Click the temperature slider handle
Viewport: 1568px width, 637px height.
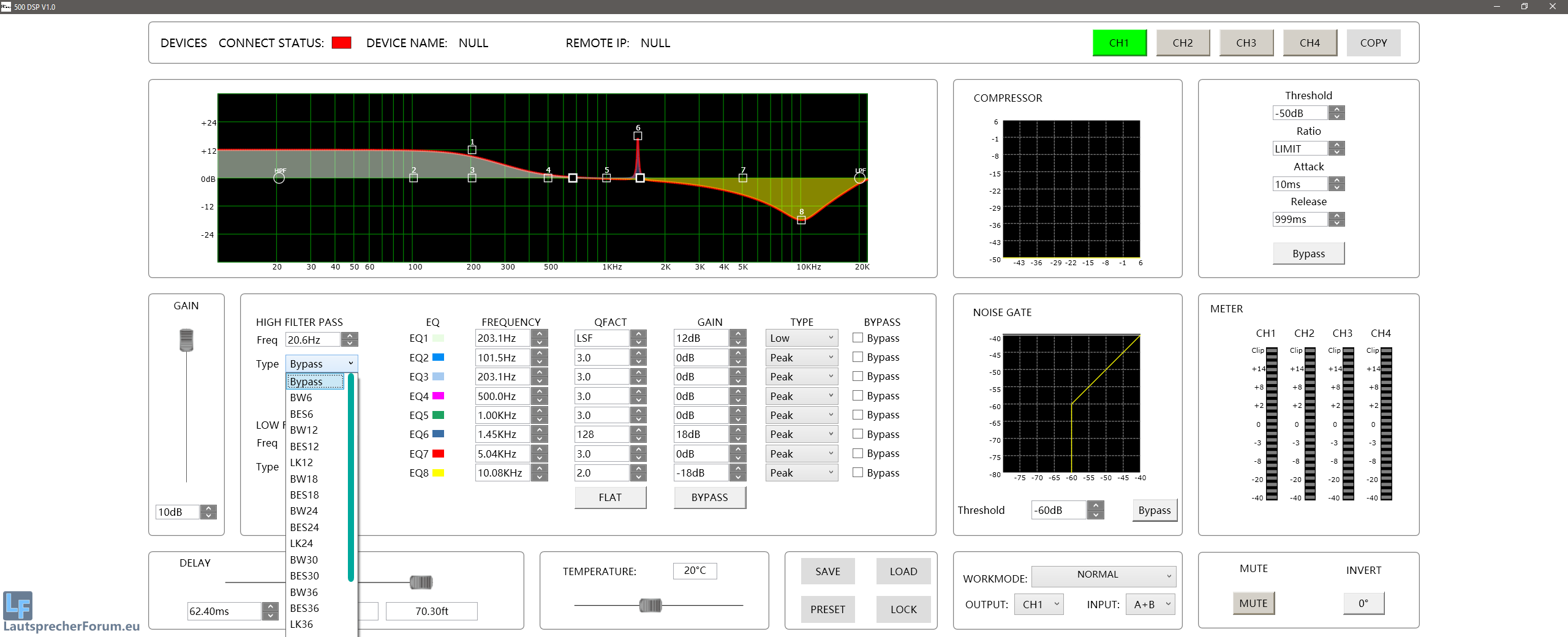pos(650,605)
